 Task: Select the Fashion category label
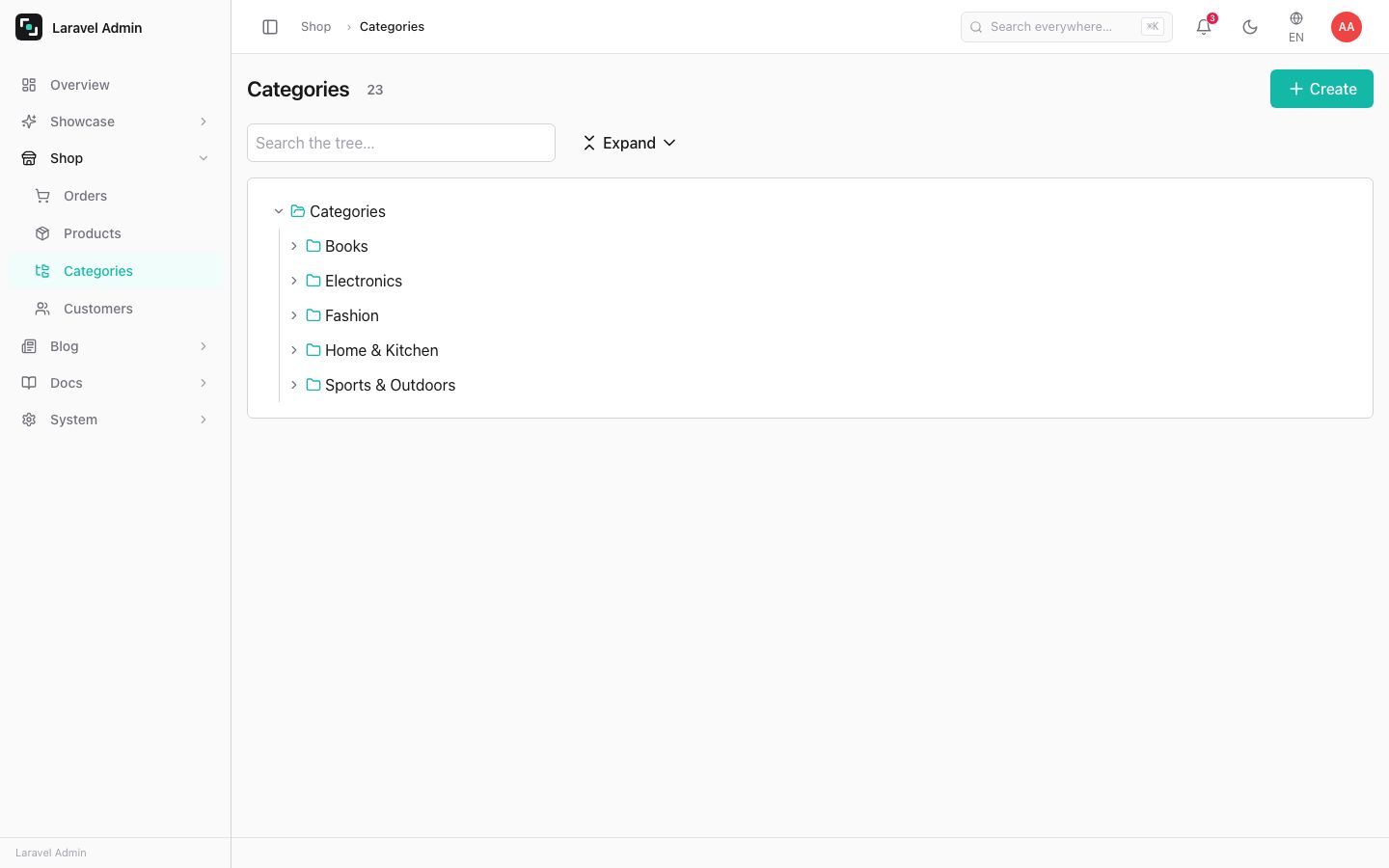click(x=352, y=315)
